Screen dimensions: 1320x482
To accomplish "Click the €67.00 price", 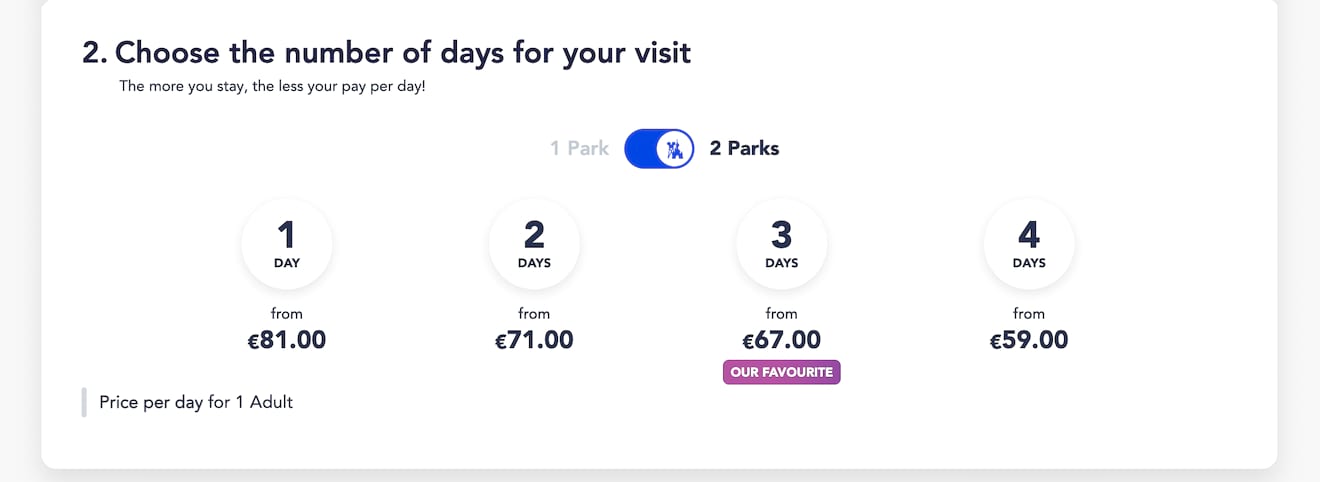I will point(781,340).
